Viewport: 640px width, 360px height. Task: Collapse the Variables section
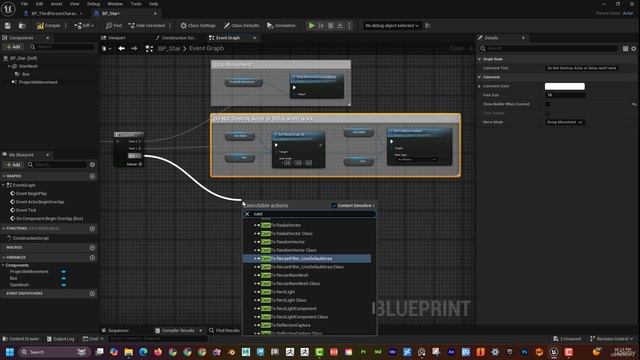(4, 258)
